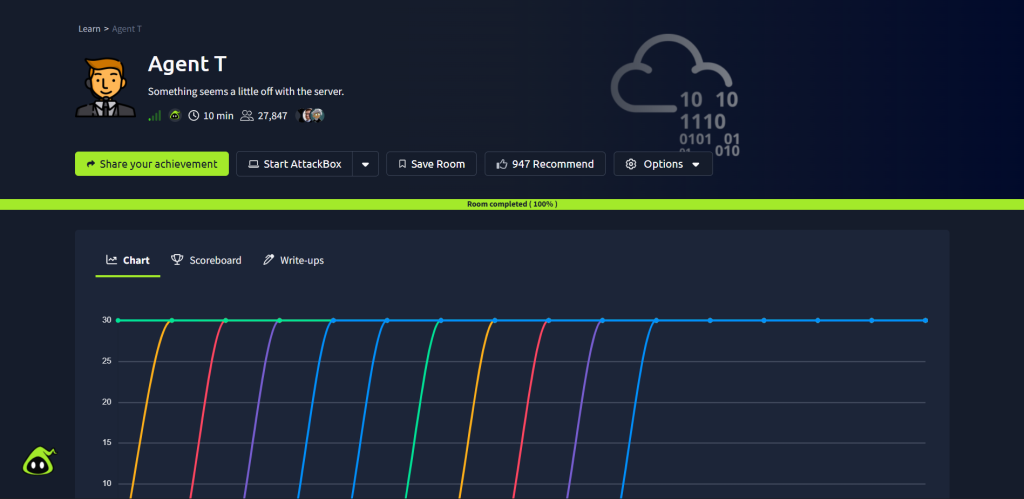Launch the Start AttackBox button
Screen dimensions: 1024x499
295,164
